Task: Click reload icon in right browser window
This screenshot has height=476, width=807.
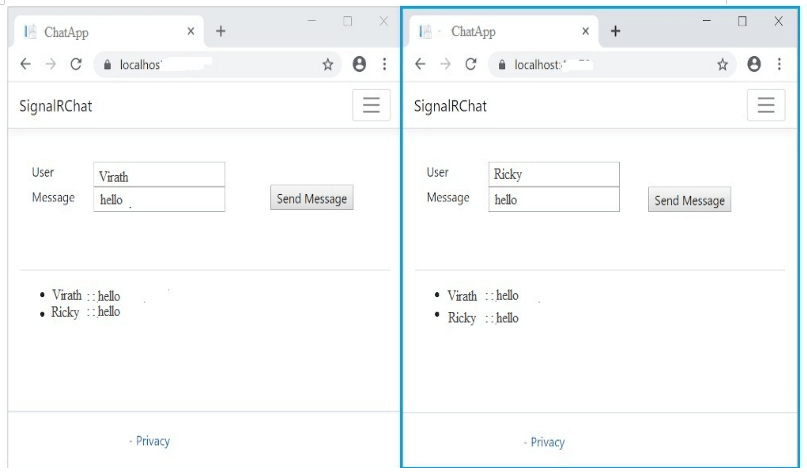Action: click(x=470, y=64)
